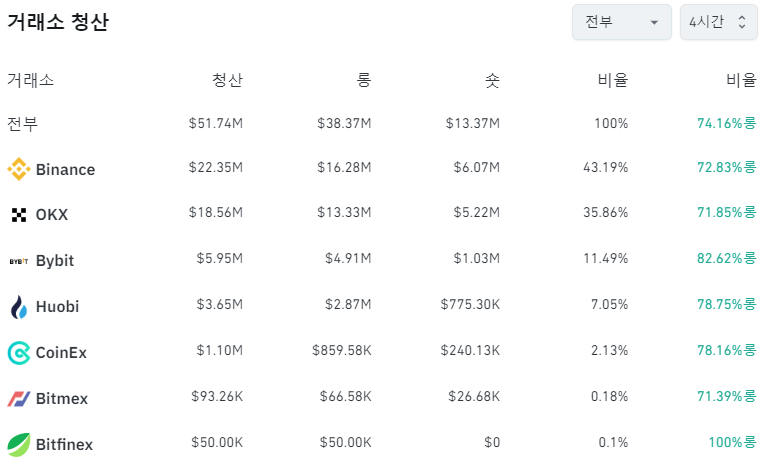Click Bitmex long value $66.58K
This screenshot has height=469, width=766.
coord(345,397)
